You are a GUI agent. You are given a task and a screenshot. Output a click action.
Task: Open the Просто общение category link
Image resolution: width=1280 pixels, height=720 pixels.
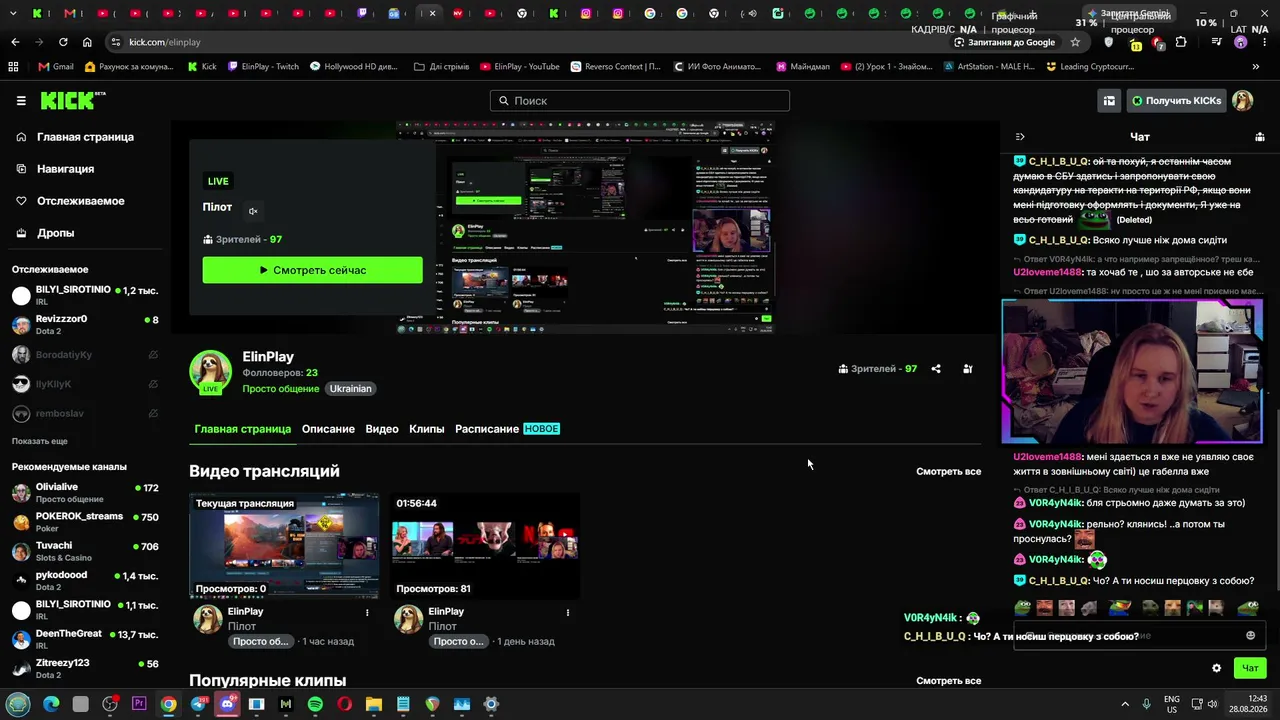click(x=281, y=389)
